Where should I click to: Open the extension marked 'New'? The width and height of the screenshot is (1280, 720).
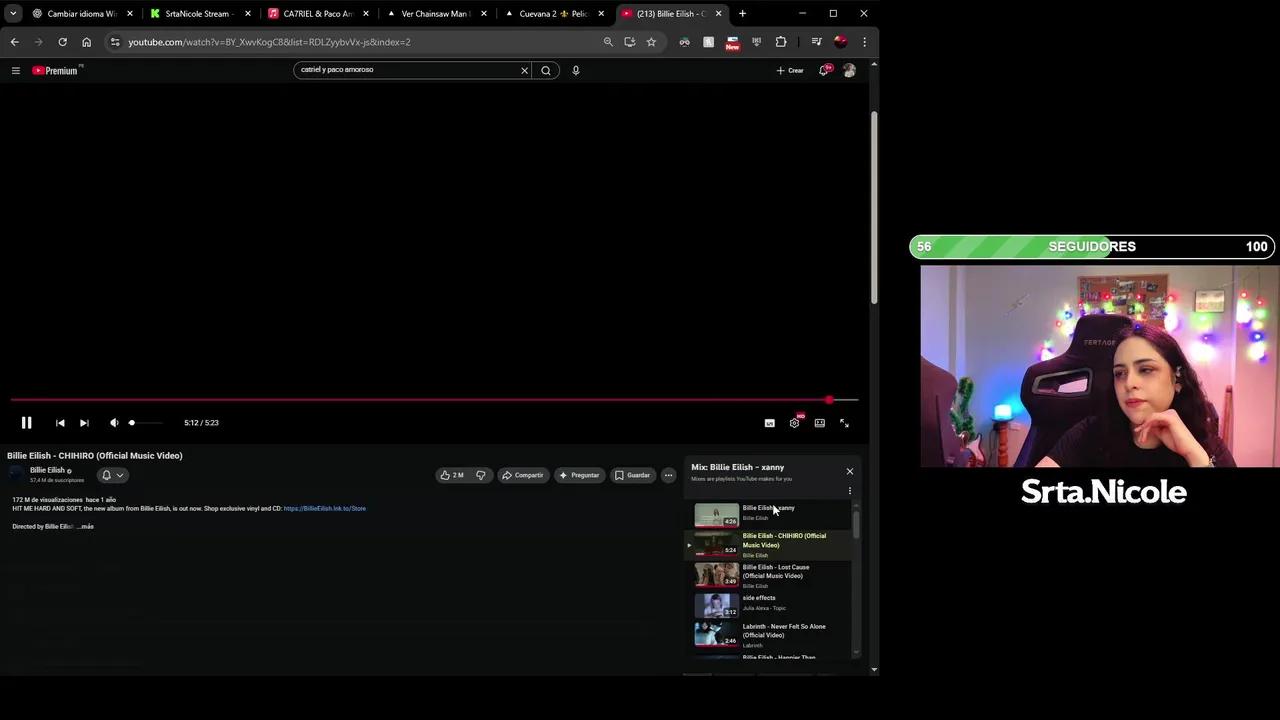[x=733, y=42]
